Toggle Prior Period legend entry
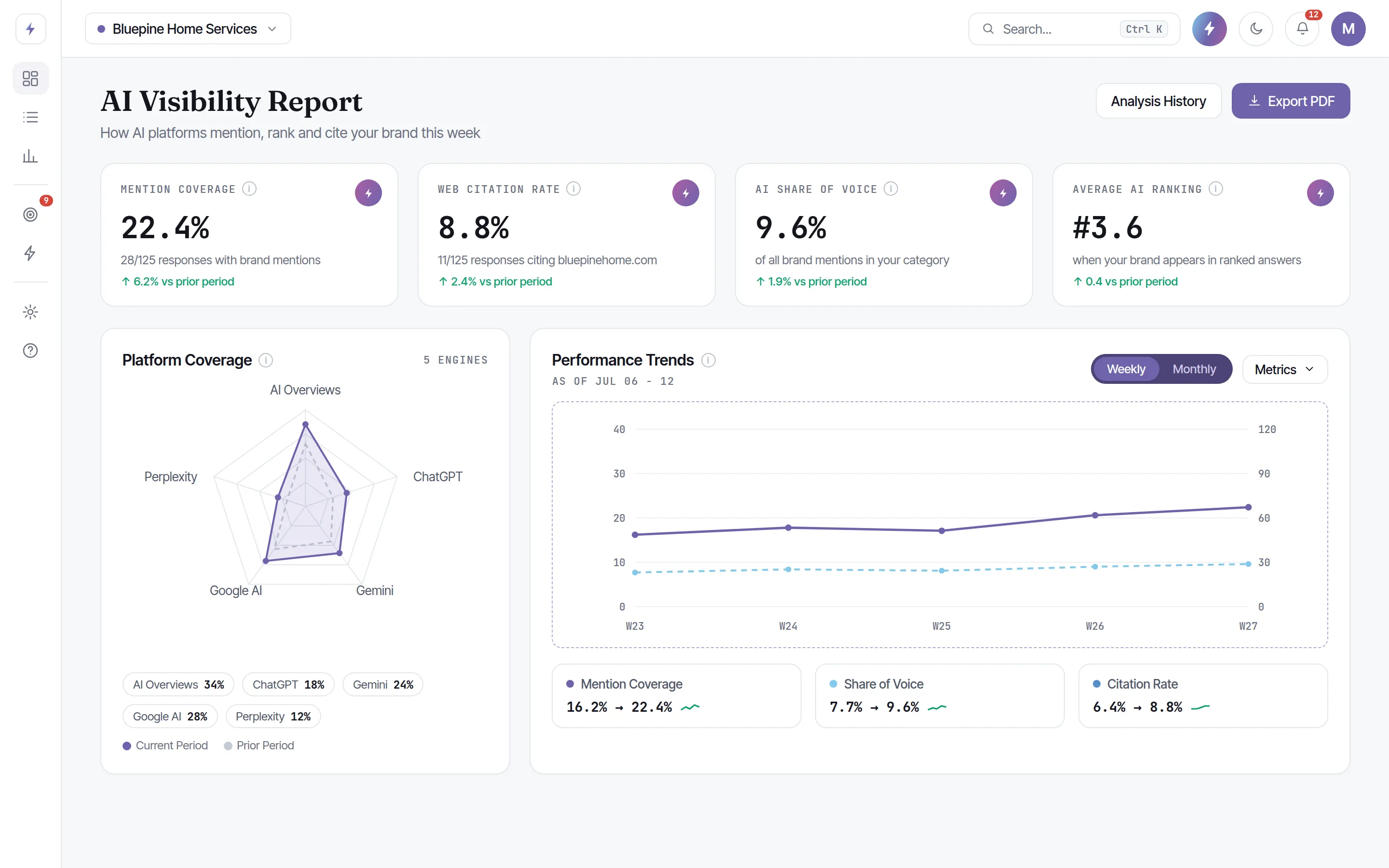This screenshot has width=1389, height=868. coord(259,745)
